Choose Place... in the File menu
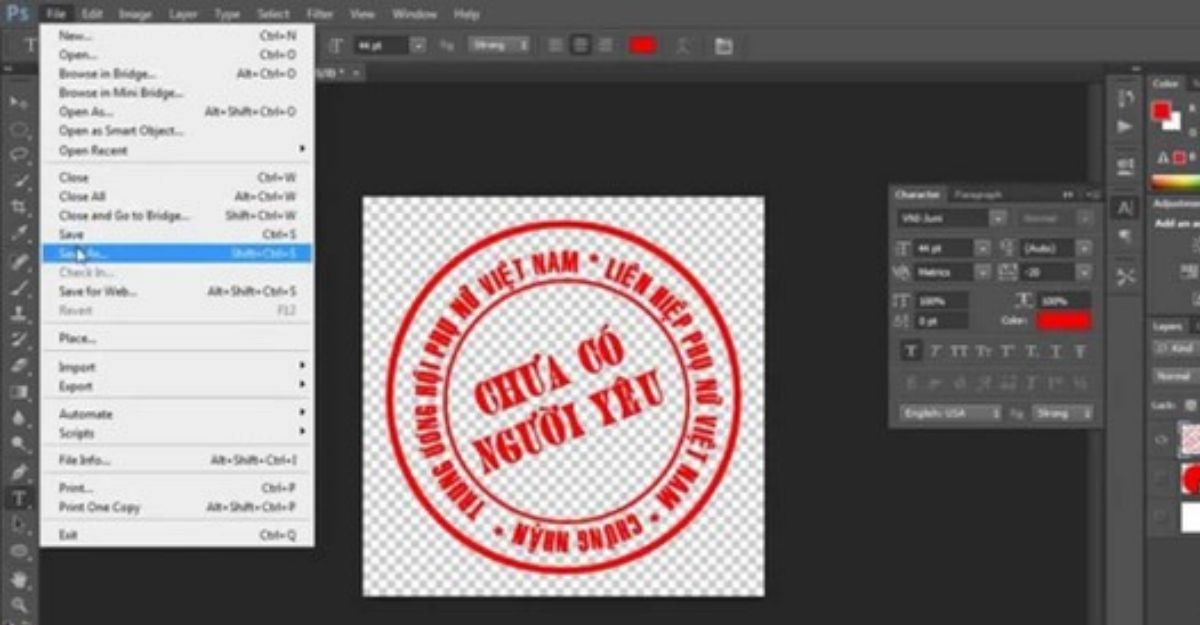 tap(177, 339)
